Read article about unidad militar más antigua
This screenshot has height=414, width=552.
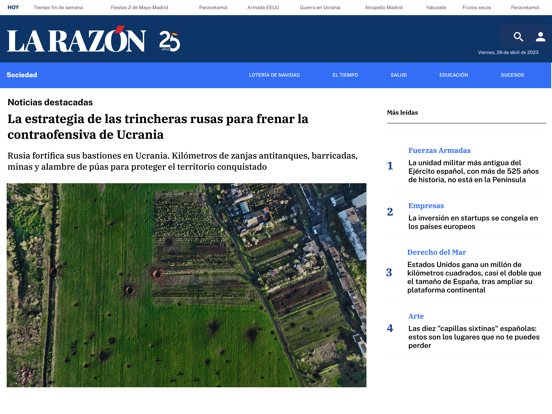[x=473, y=171]
